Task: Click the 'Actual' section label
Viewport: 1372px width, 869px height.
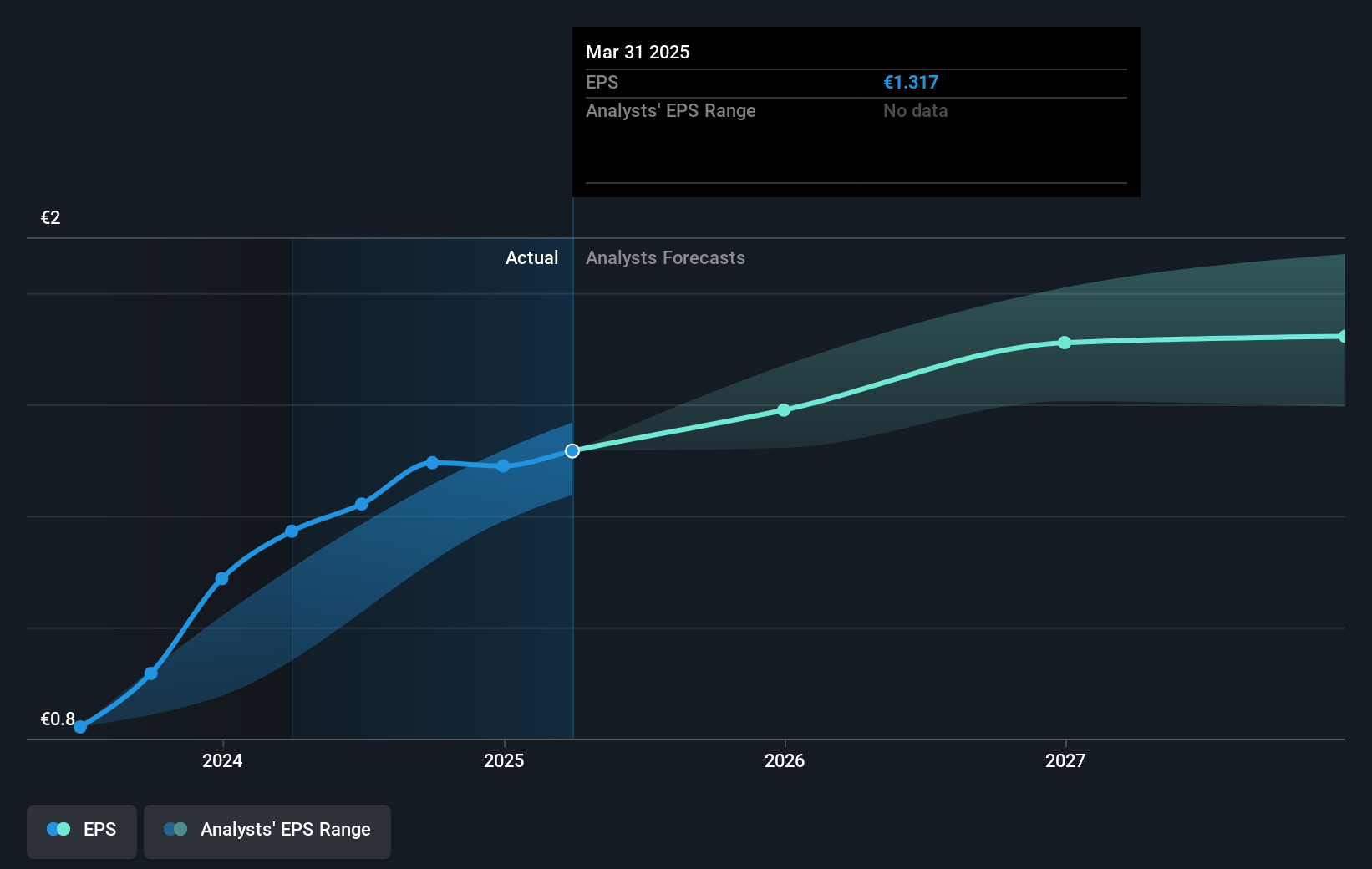Action: (531, 258)
